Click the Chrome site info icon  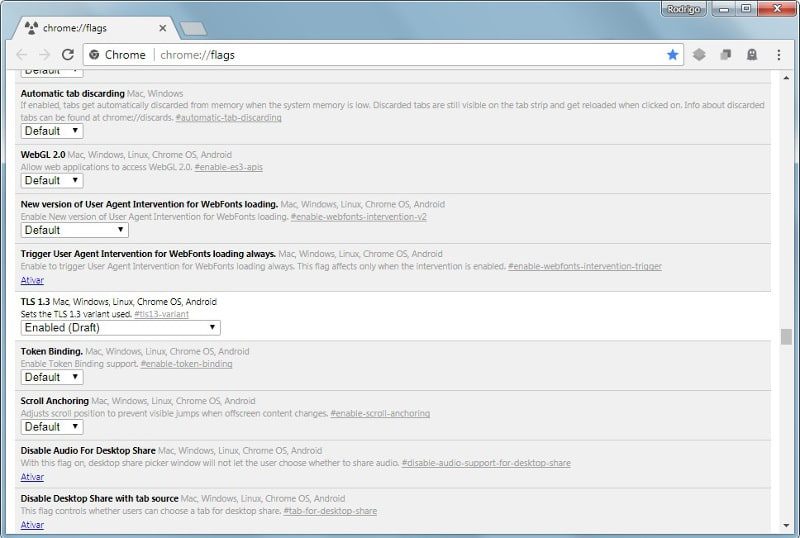point(94,55)
